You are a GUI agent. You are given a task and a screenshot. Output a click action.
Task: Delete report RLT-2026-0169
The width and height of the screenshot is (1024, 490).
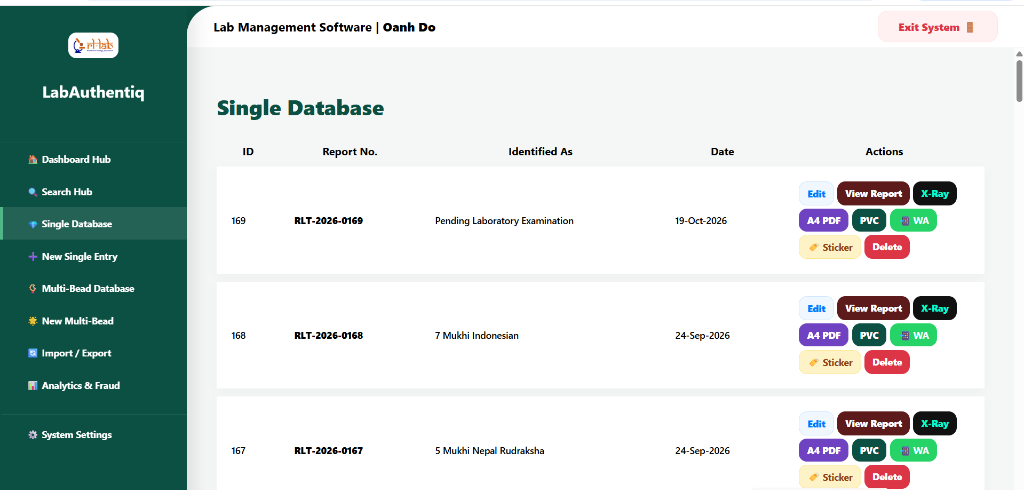(887, 247)
